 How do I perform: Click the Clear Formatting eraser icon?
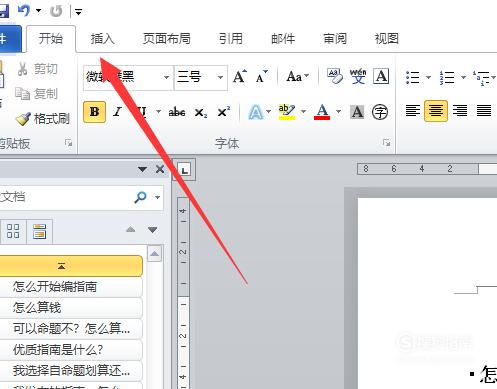tap(335, 76)
